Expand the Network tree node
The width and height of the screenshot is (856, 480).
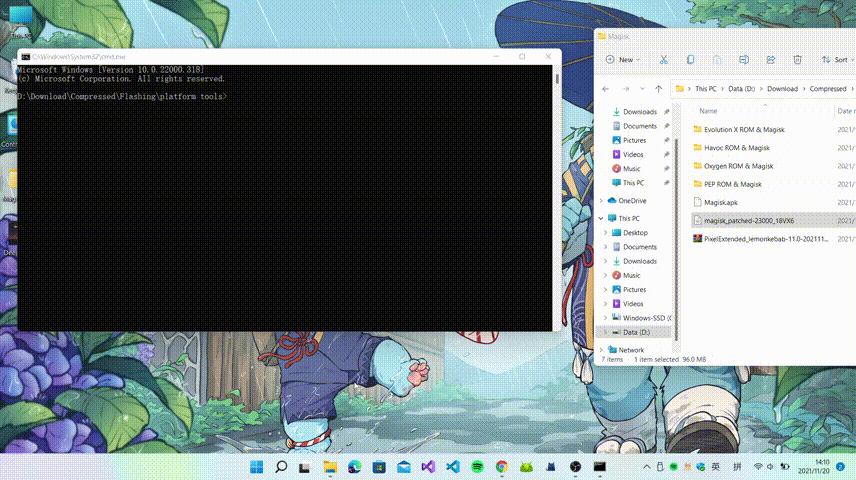[602, 350]
